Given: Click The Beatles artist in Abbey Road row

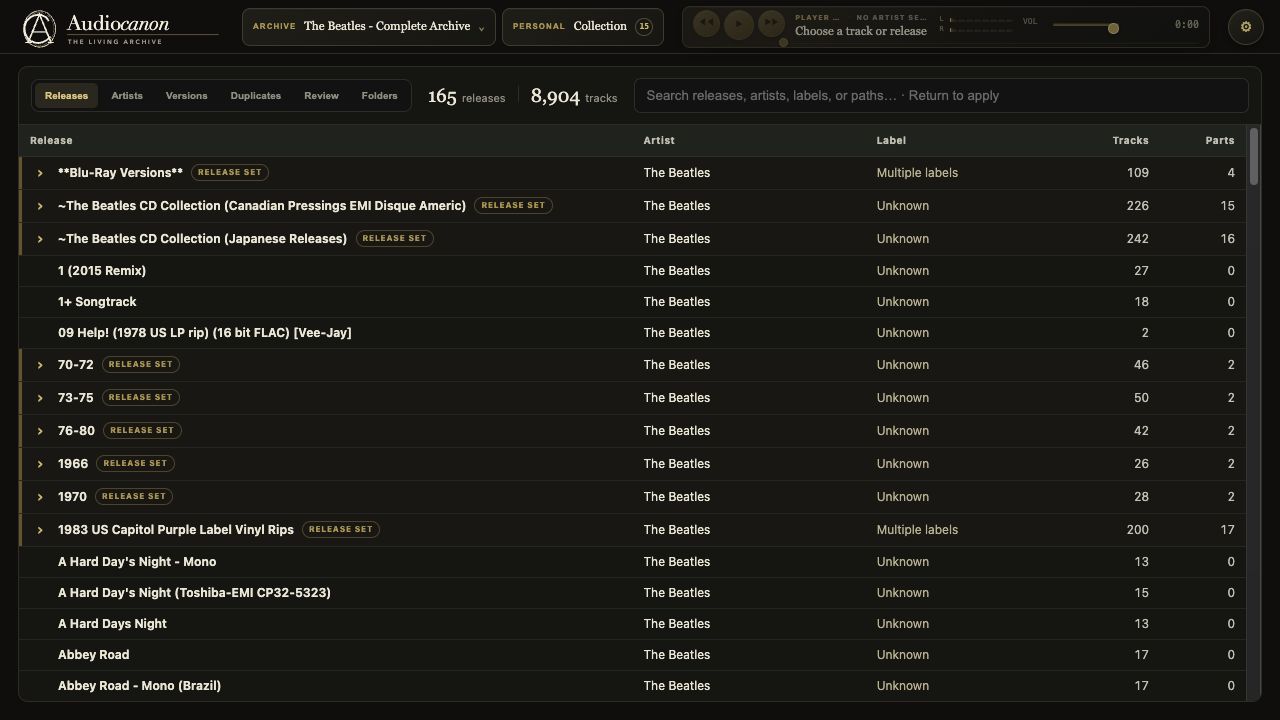Looking at the screenshot, I should point(677,655).
